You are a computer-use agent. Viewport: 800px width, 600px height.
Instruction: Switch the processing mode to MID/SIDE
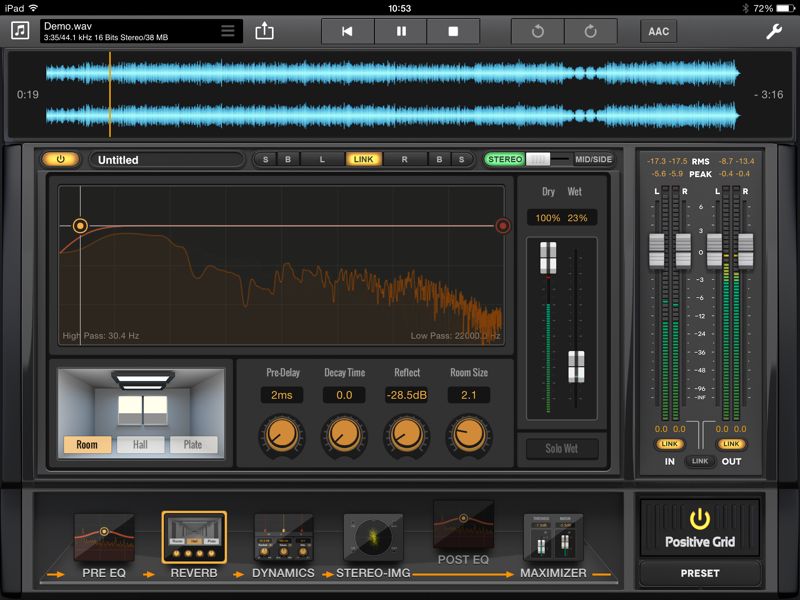[x=593, y=159]
